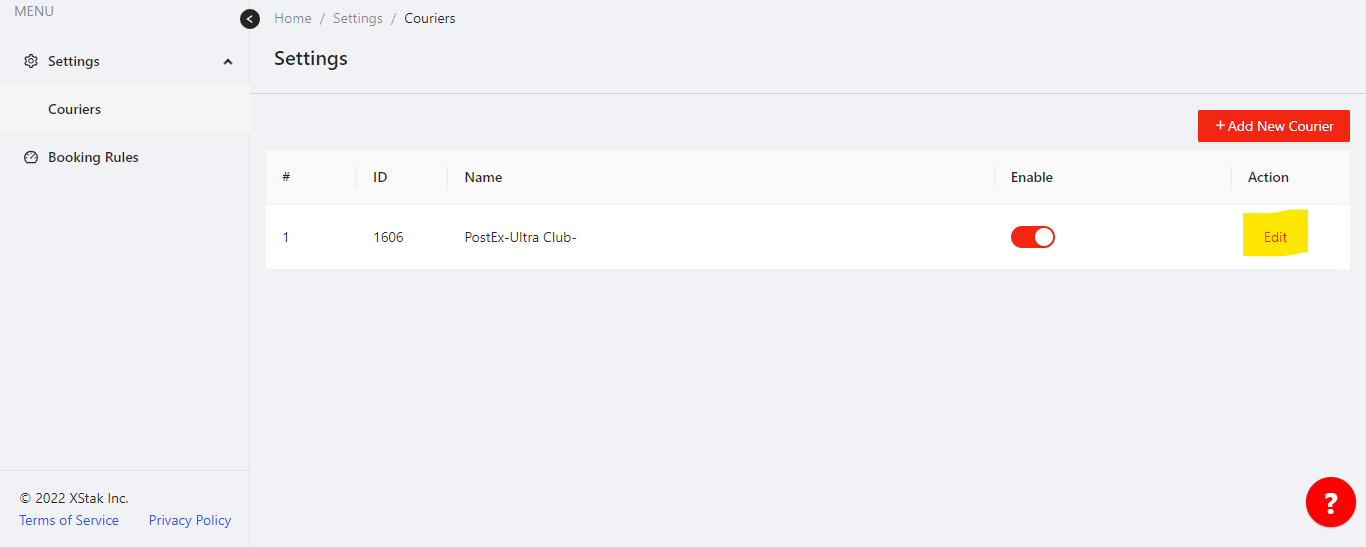Click the Enable column header
The width and height of the screenshot is (1366, 547).
tap(1031, 177)
